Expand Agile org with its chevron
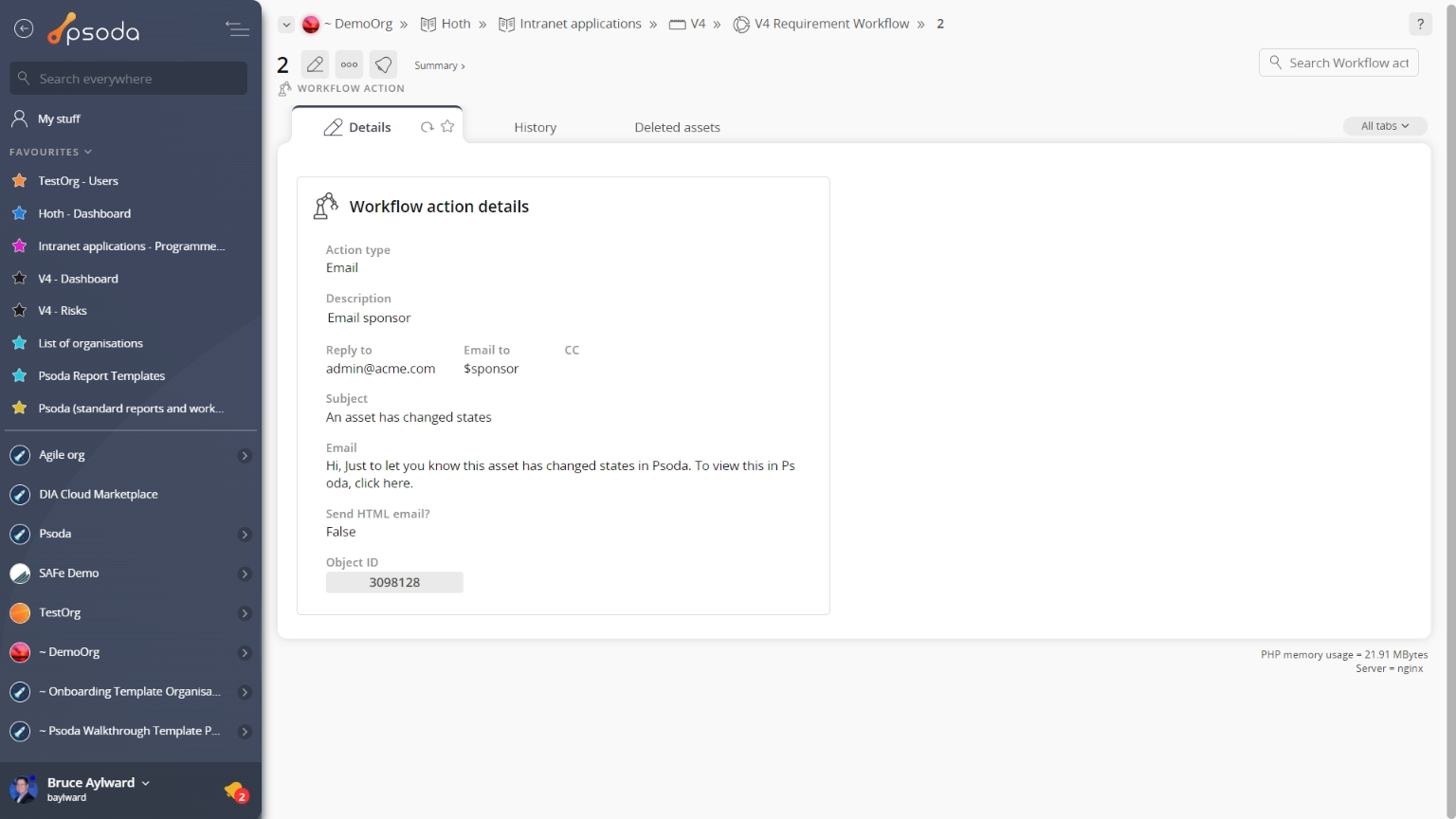 point(245,456)
